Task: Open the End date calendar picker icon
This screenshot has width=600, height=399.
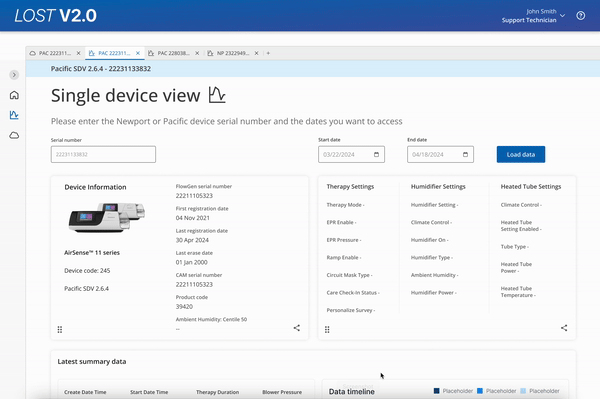Action: (465, 154)
